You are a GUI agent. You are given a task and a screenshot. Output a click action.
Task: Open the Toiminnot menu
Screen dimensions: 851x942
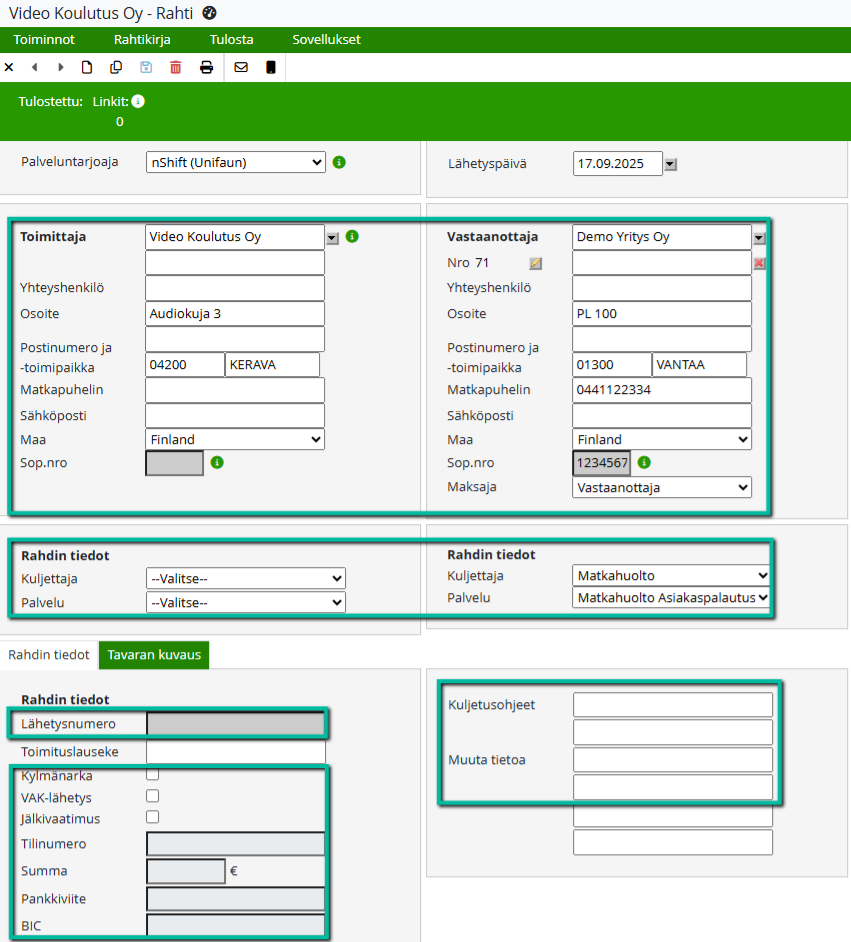tap(44, 40)
